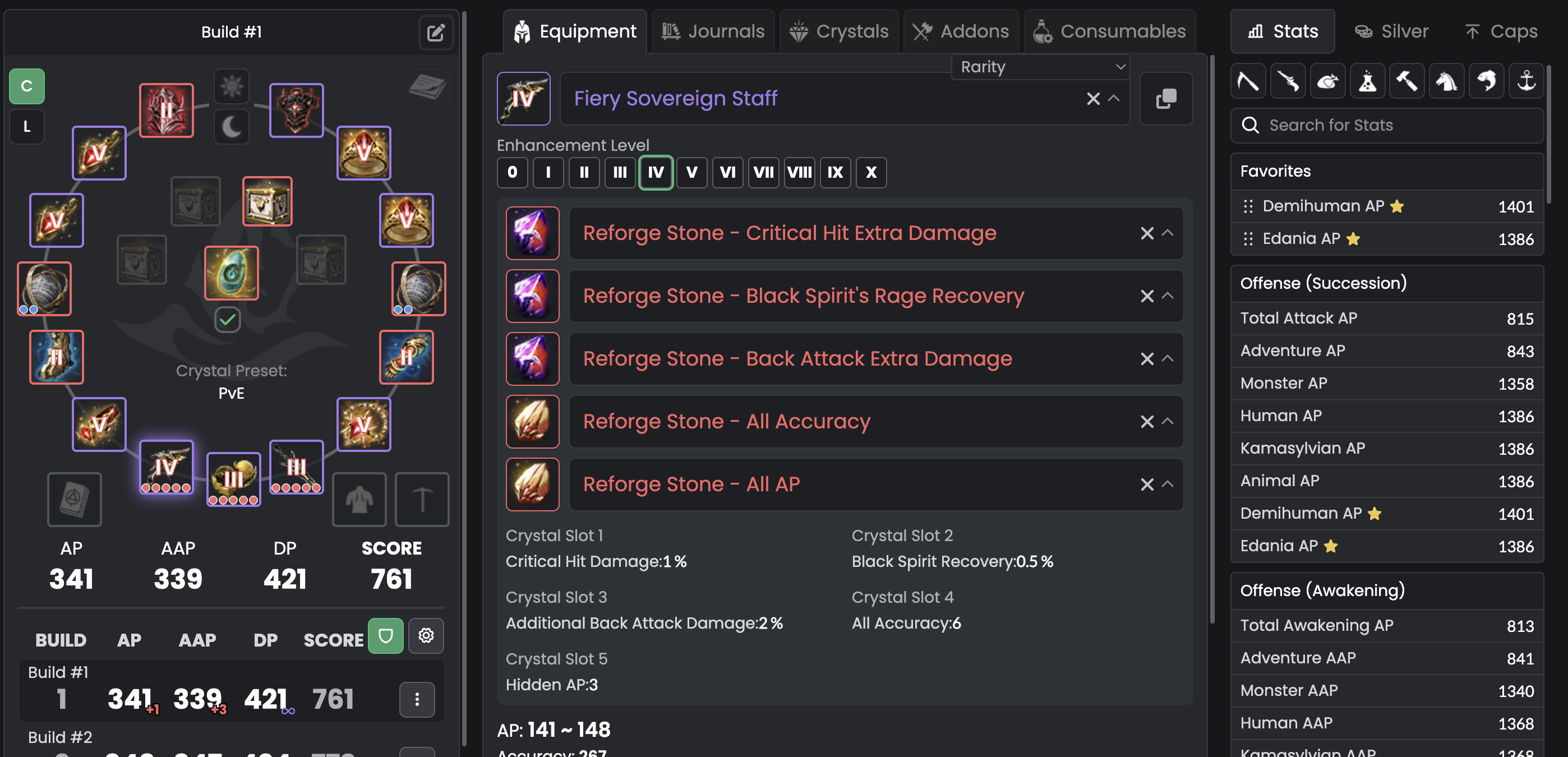
Task: Switch to the green C mode button
Action: tap(27, 86)
